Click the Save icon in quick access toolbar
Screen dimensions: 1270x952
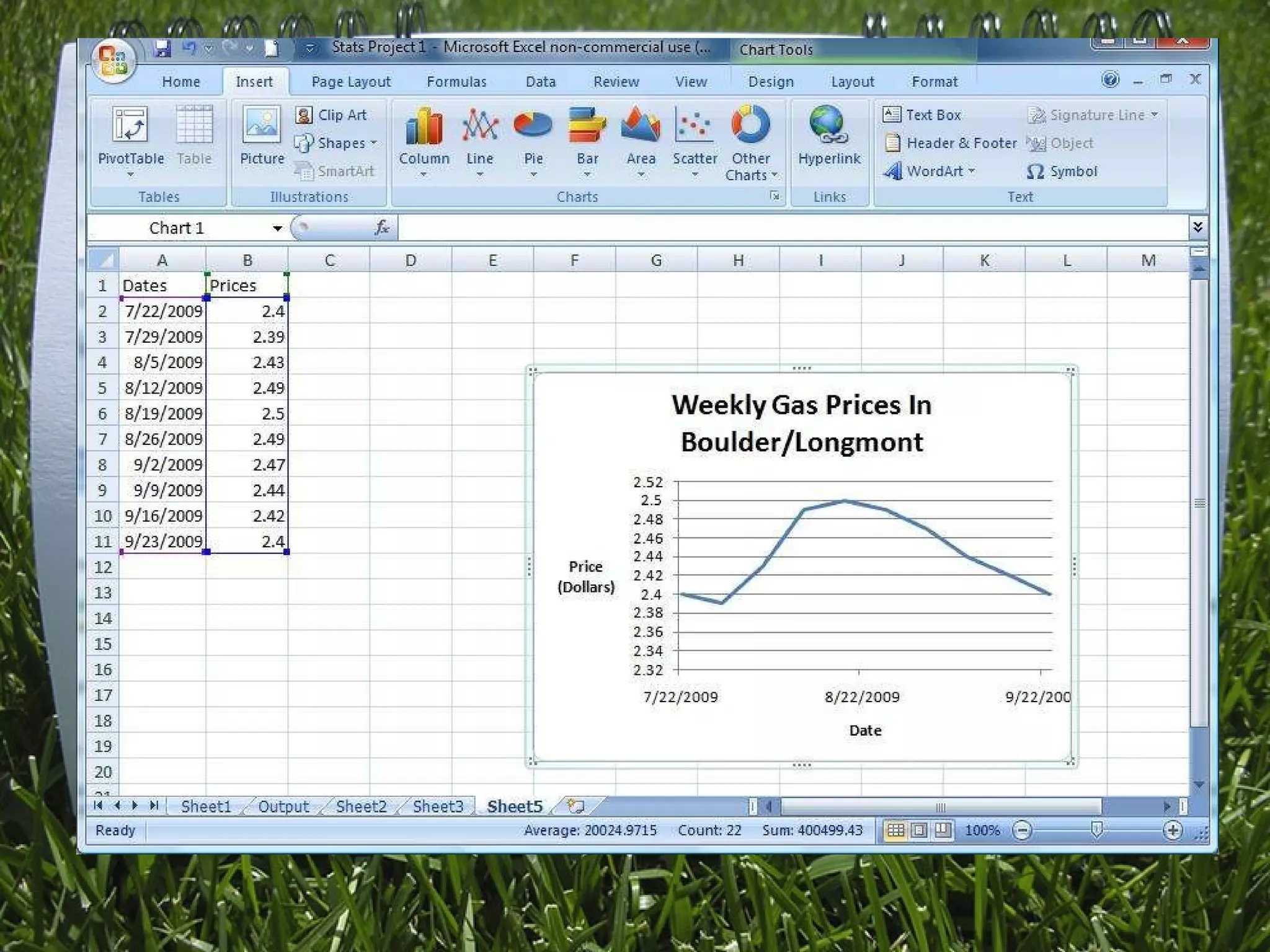click(x=162, y=48)
